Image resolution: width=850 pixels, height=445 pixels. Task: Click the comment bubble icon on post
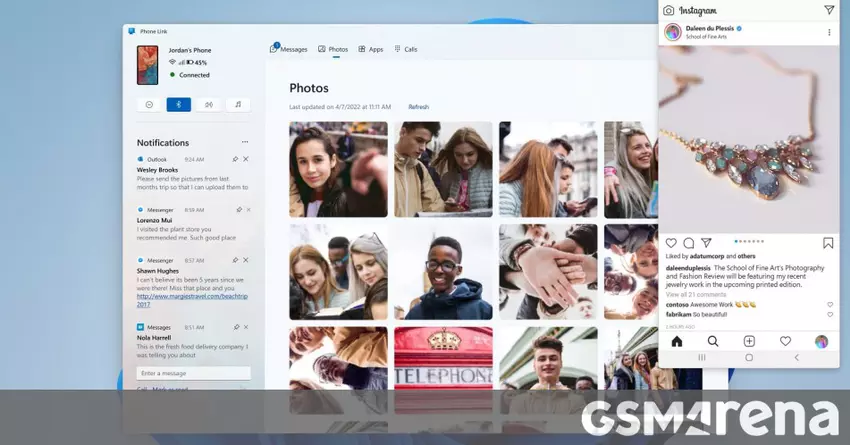(x=688, y=243)
